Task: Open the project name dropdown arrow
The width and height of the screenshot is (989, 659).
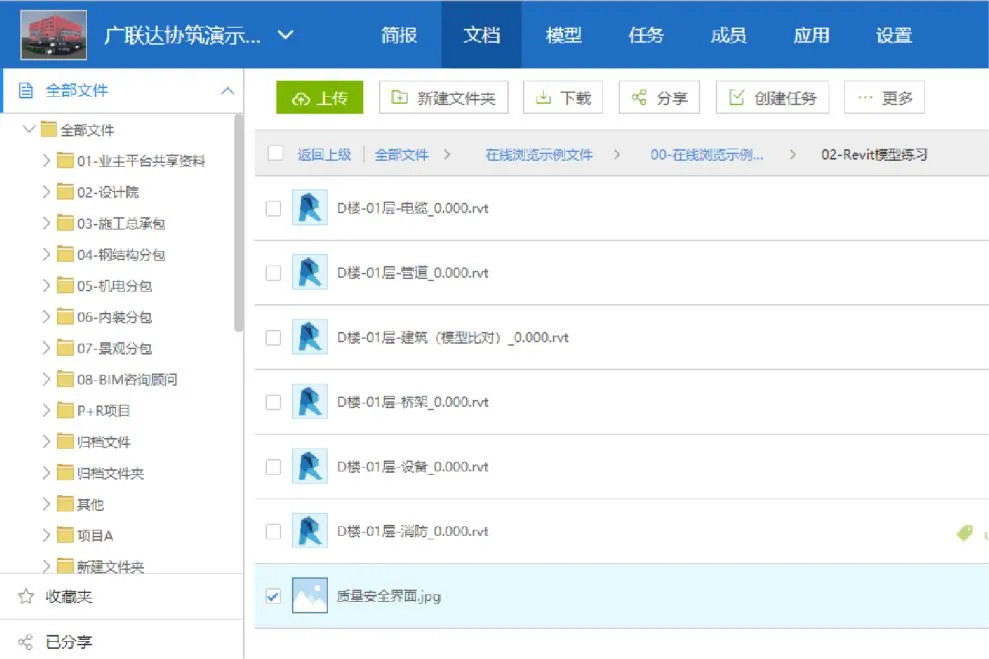Action: (x=286, y=35)
